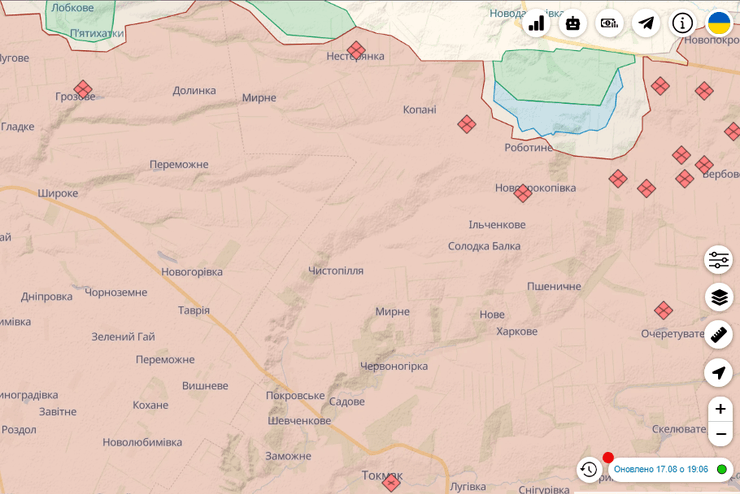Open the Ukrainian flag language selector
Screen dimensions: 740x494
point(719,23)
